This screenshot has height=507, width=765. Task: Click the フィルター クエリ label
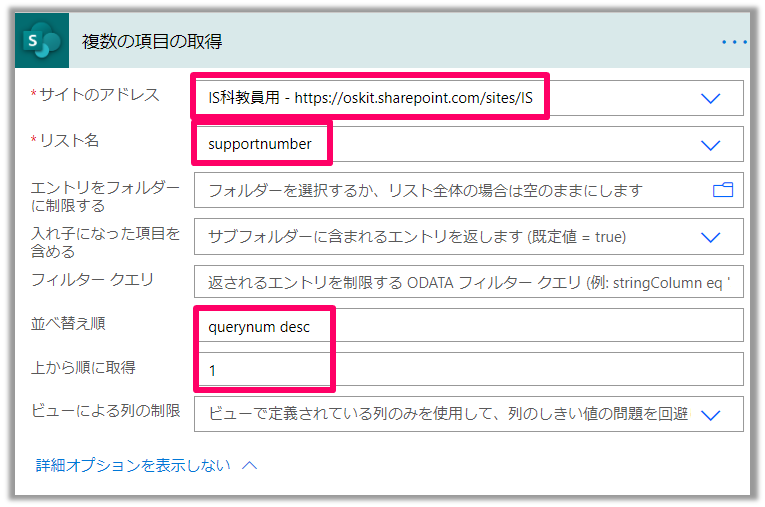coord(92,280)
